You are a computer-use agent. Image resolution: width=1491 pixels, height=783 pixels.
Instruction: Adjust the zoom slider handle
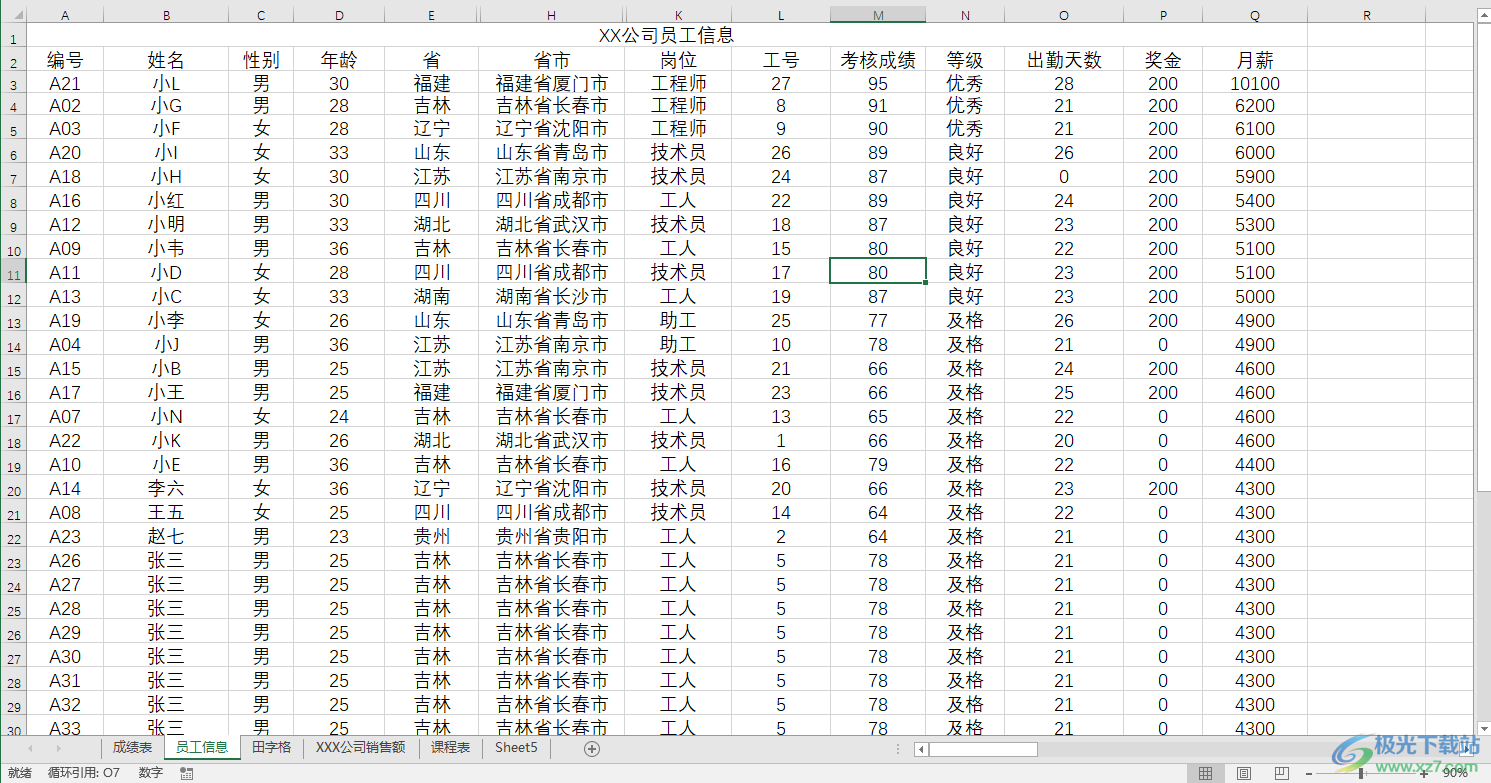(1362, 774)
